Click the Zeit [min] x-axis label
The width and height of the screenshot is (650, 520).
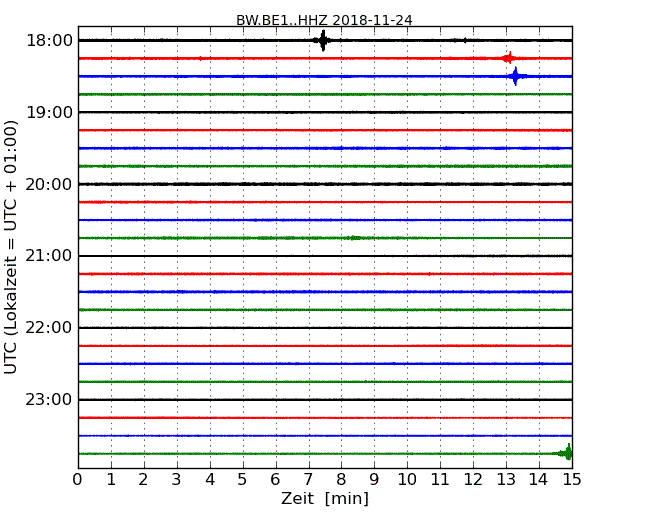325,498
